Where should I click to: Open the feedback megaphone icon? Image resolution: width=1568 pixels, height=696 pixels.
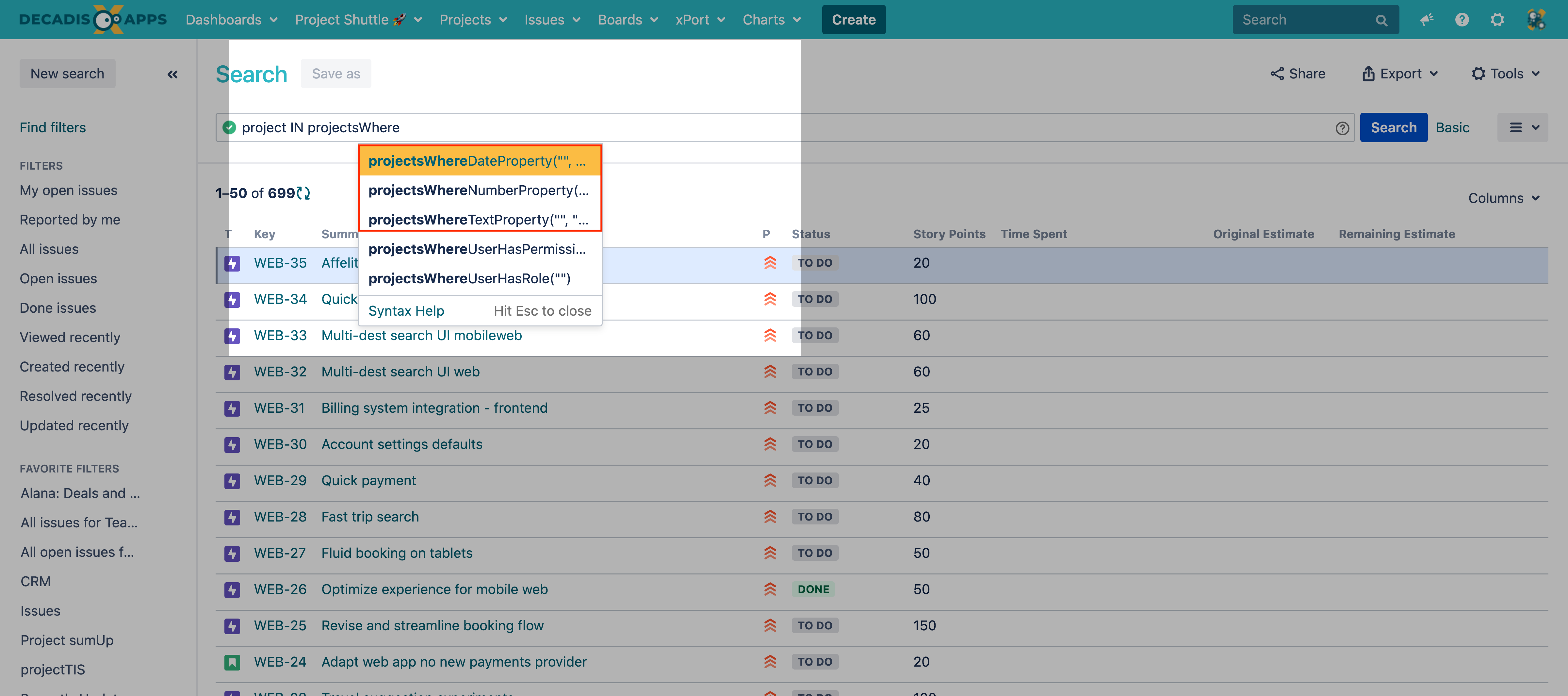[x=1426, y=20]
